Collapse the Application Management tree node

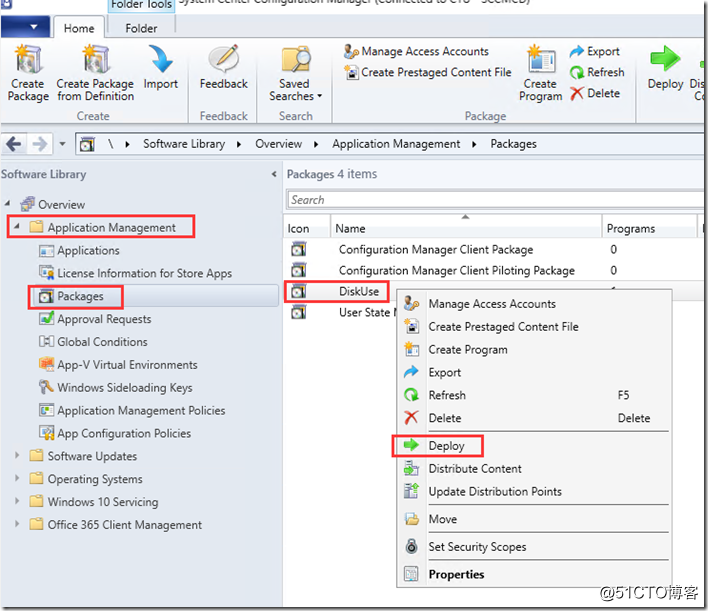tap(17, 226)
